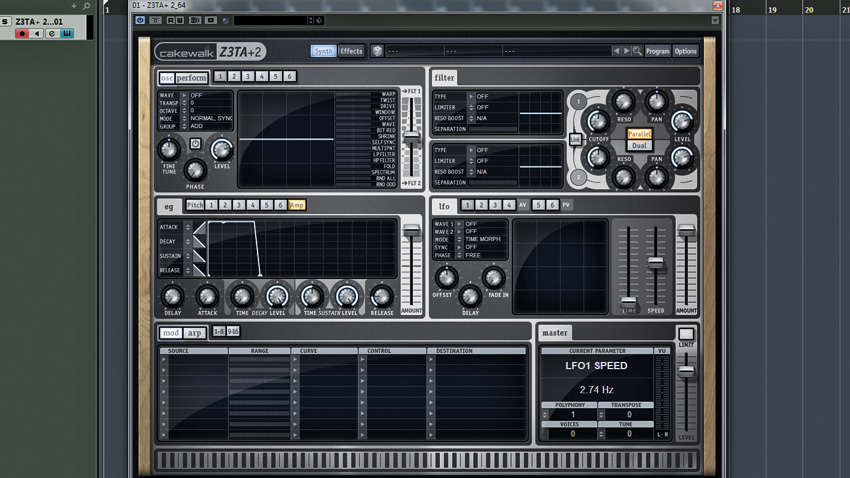The height and width of the screenshot is (478, 850).
Task: Click the oscillator Mode stepper arrows
Action: [x=185, y=118]
